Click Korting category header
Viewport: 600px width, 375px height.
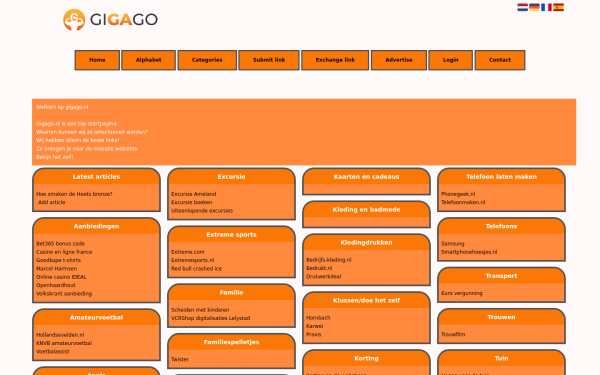click(x=366, y=359)
